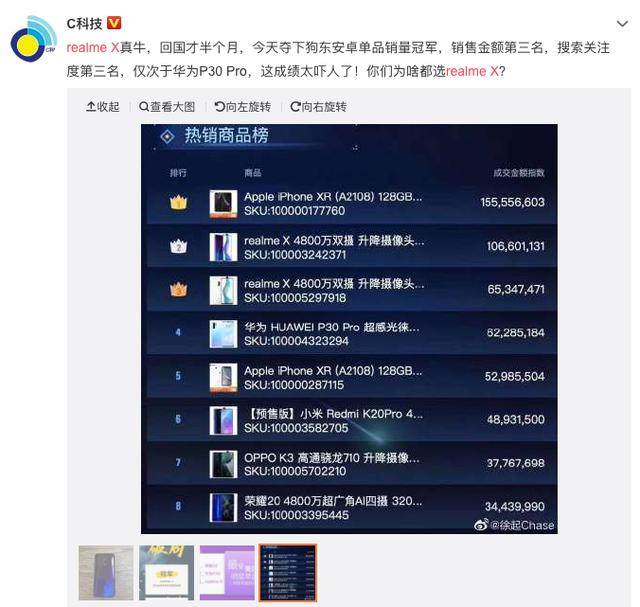Click the diamond icon beside 热销商品榜

click(x=167, y=136)
